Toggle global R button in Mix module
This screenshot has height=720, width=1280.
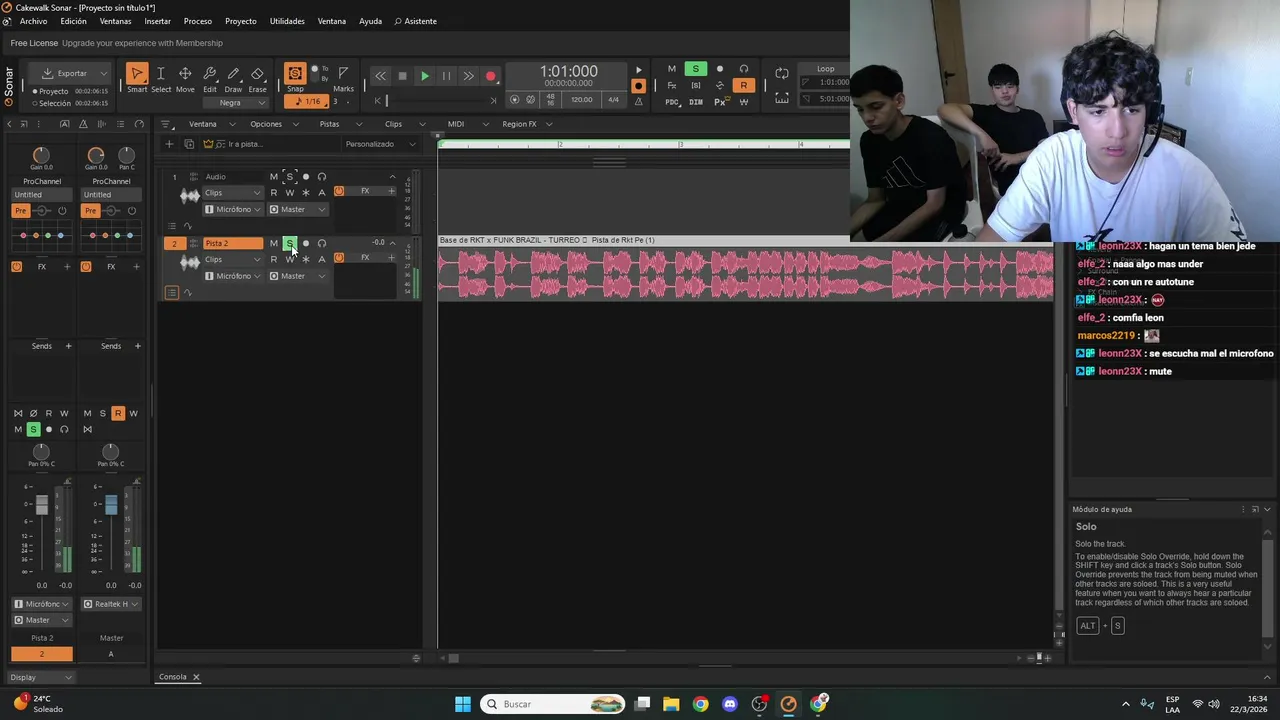(x=743, y=86)
